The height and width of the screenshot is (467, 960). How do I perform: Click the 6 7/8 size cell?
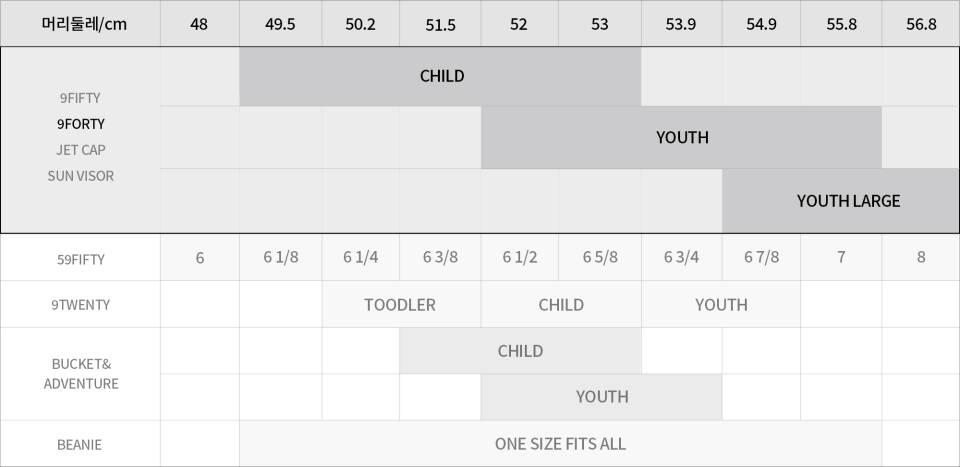point(762,257)
